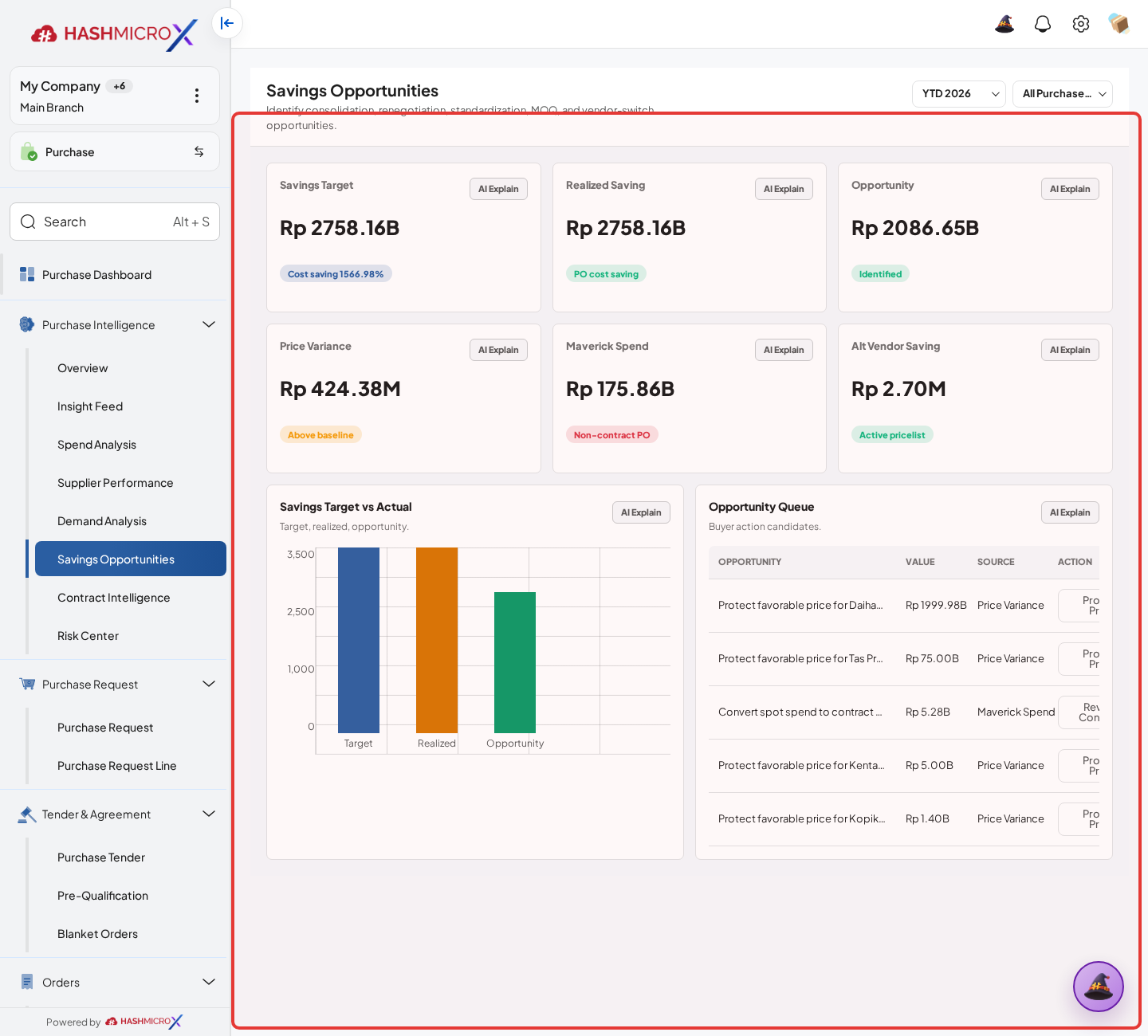Image resolution: width=1148 pixels, height=1036 pixels.
Task: Click the Orders document icon
Action: (27, 982)
